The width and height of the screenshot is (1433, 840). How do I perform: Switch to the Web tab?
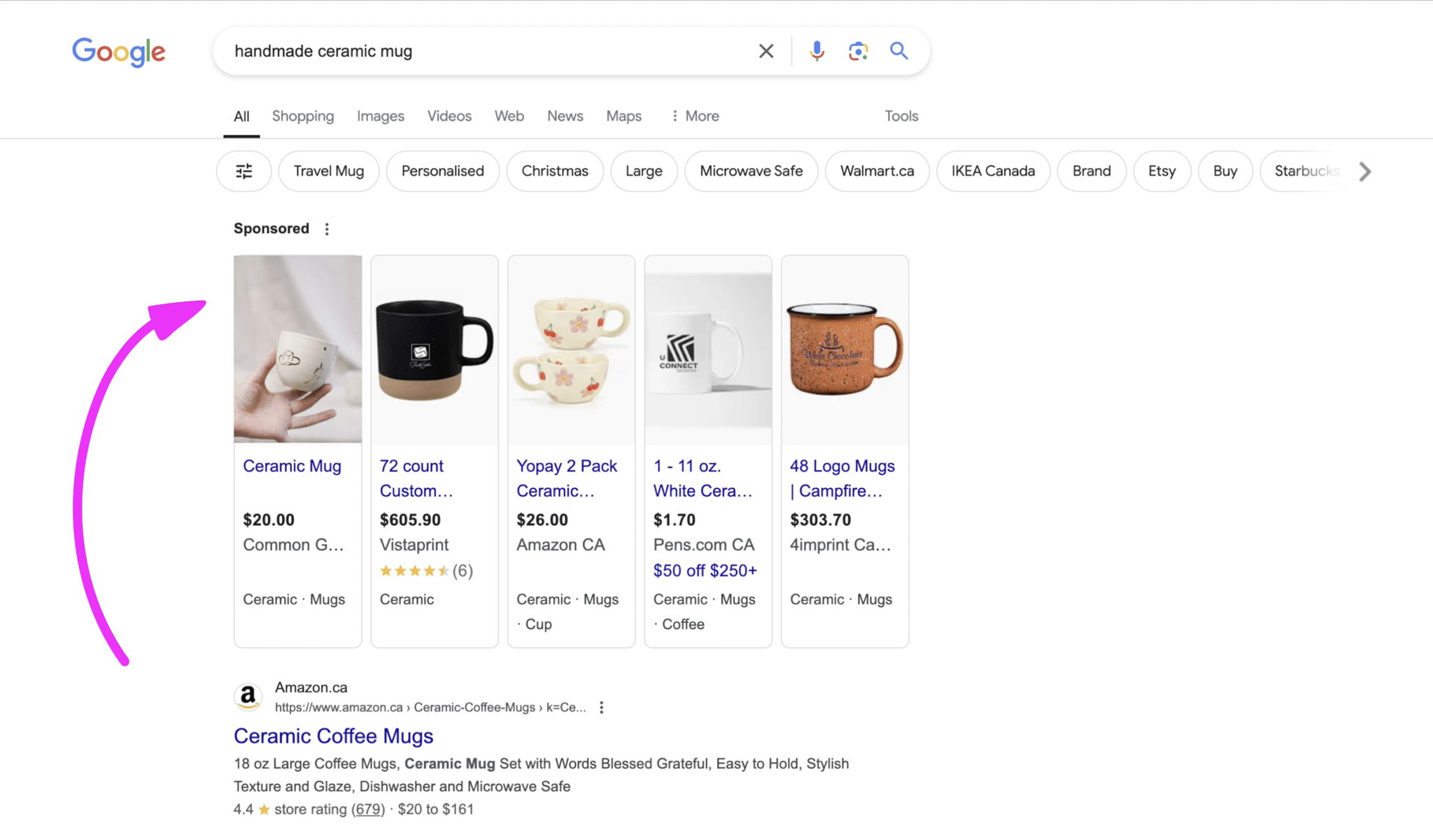click(509, 116)
